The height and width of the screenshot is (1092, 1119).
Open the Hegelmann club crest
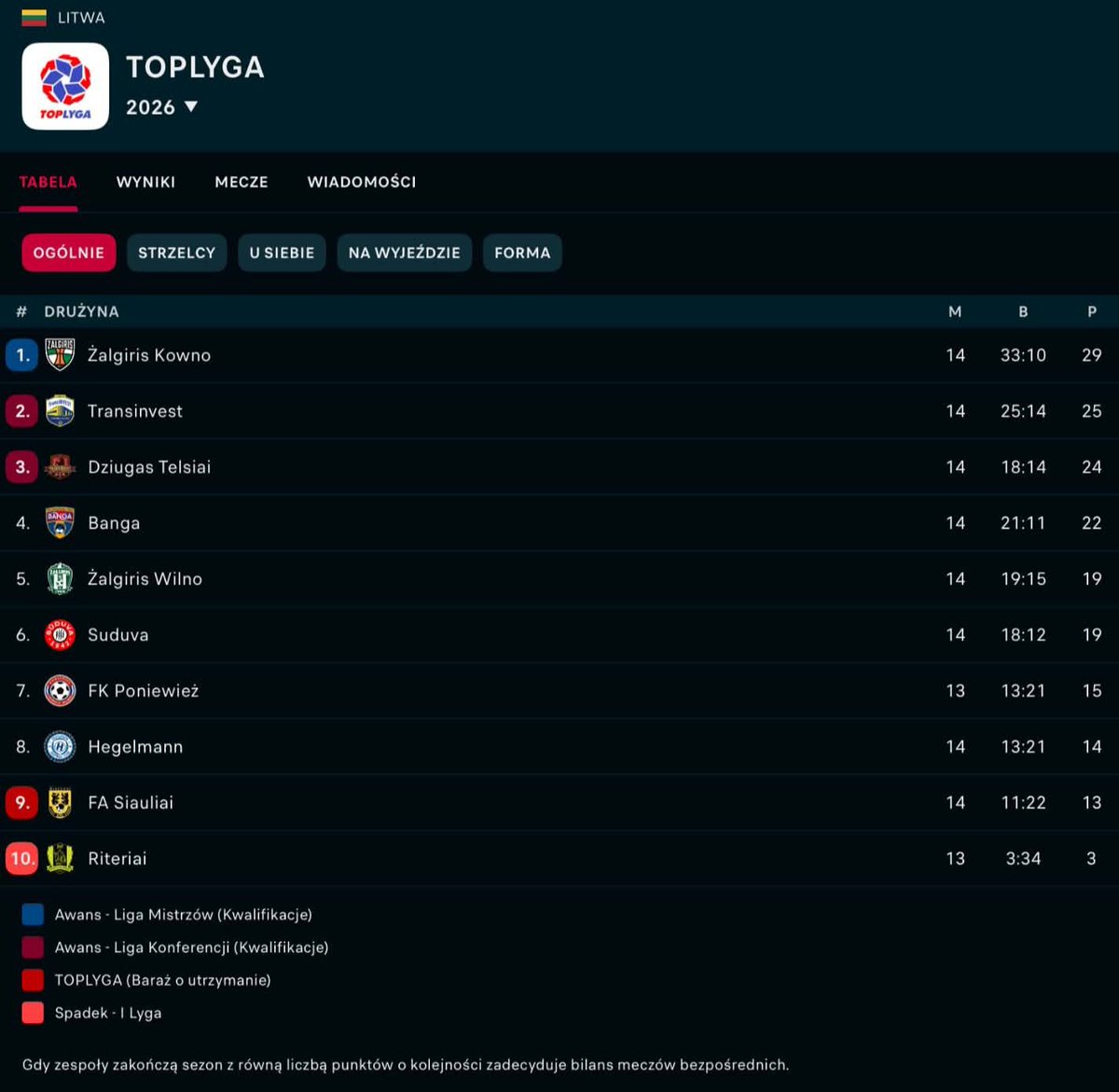(60, 747)
